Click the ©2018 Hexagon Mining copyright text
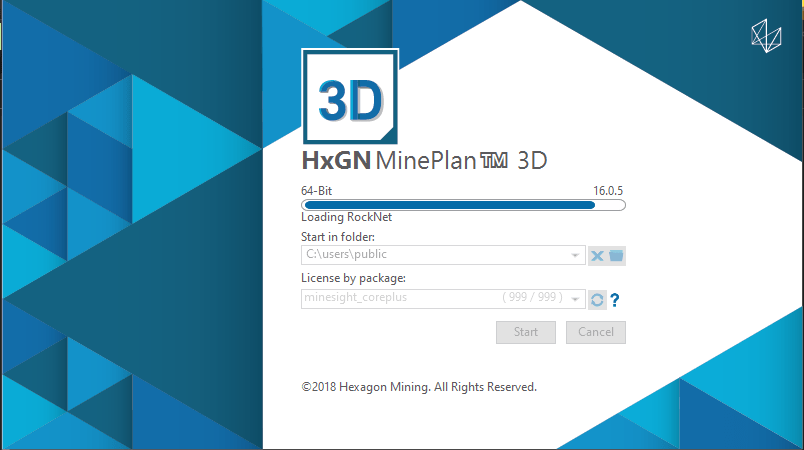Viewport: 804px width, 450px height. 419,387
